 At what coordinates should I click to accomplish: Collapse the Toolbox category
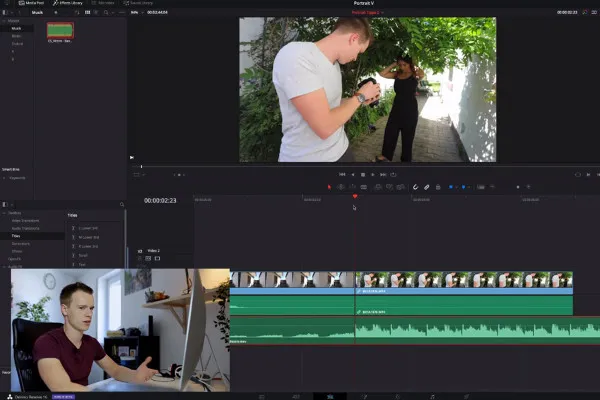tap(4, 213)
